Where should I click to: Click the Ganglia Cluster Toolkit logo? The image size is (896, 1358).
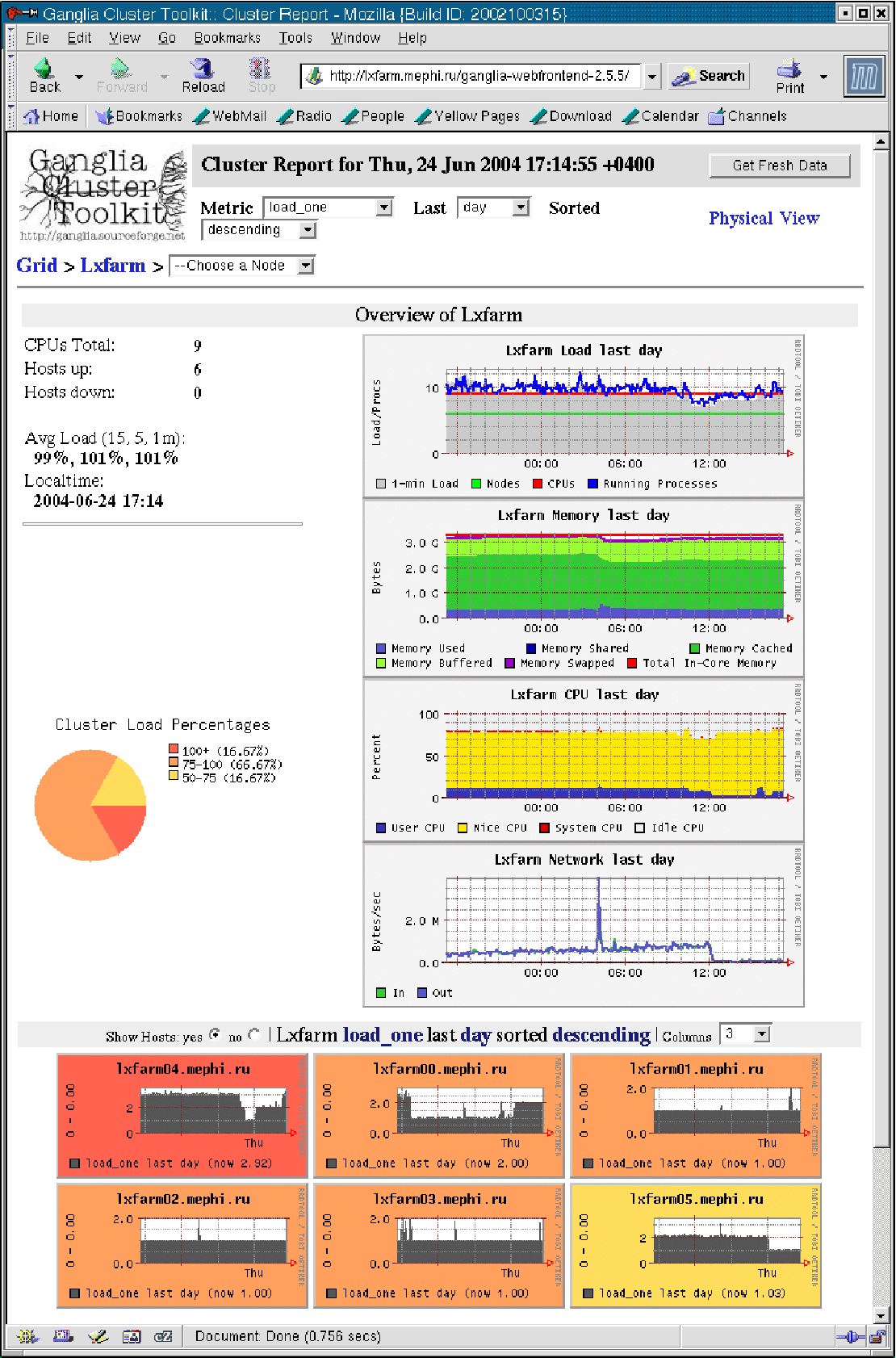click(x=103, y=195)
